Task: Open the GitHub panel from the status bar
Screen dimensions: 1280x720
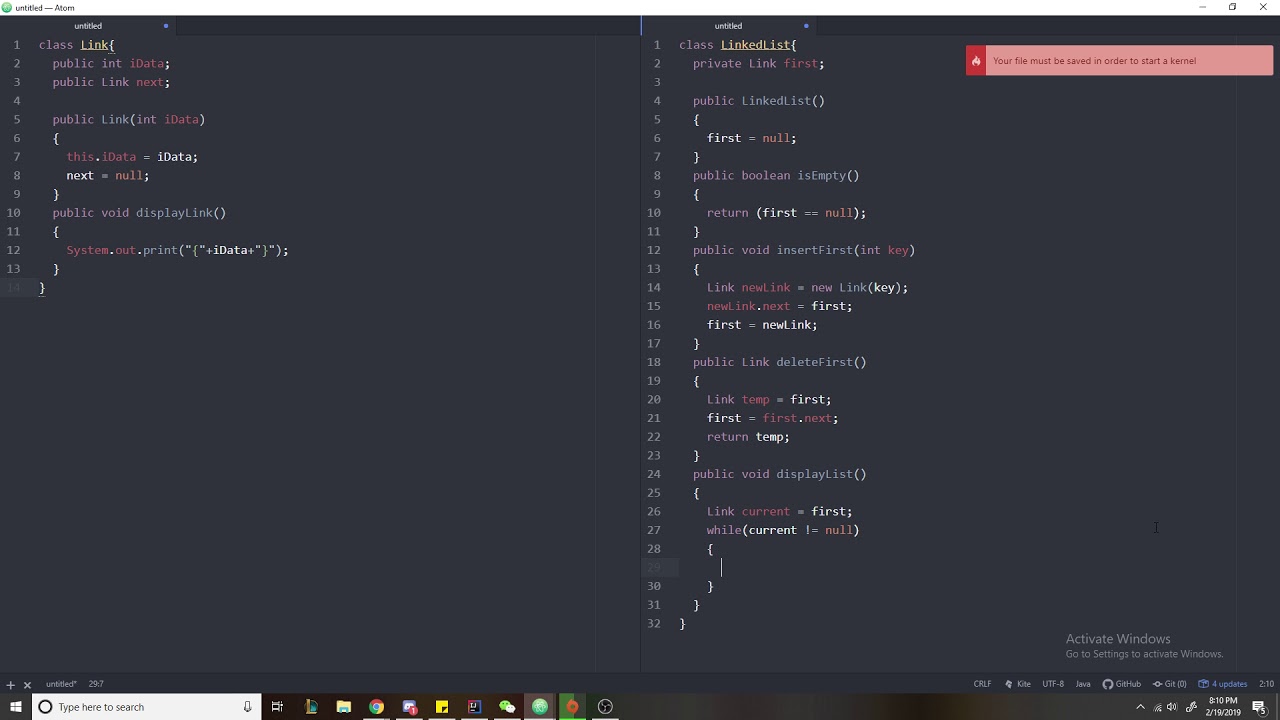Action: click(x=1122, y=684)
